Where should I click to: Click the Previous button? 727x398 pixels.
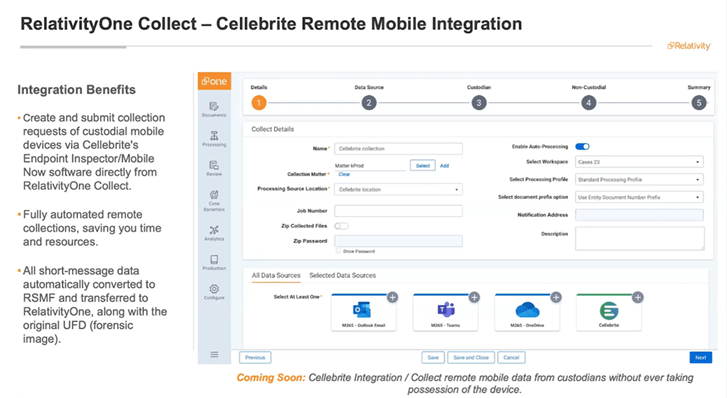tap(255, 358)
